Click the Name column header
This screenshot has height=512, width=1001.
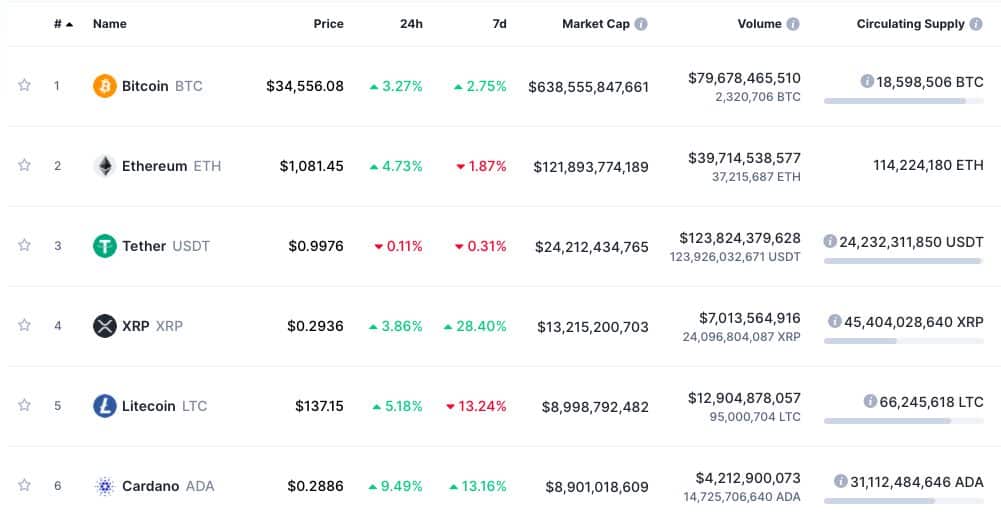pyautogui.click(x=110, y=24)
